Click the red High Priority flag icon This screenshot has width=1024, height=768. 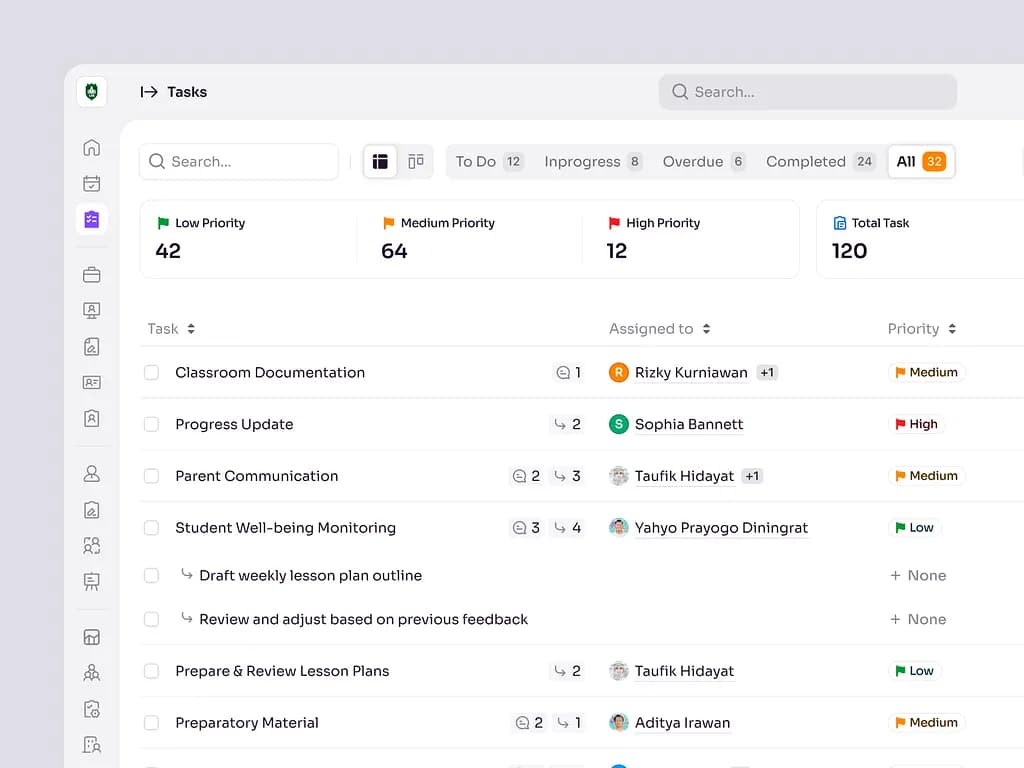pyautogui.click(x=614, y=223)
